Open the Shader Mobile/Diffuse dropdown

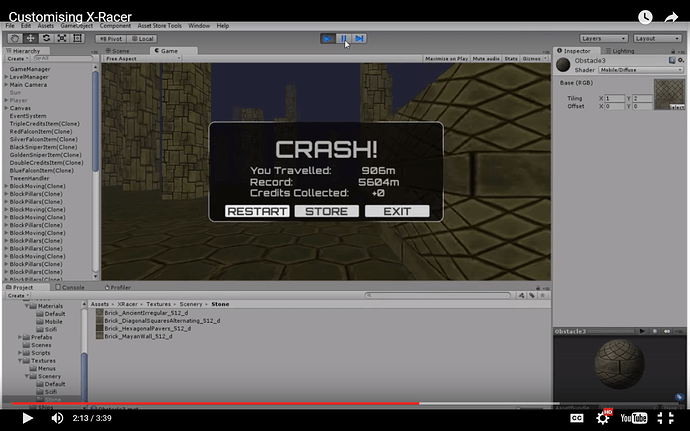[640, 70]
